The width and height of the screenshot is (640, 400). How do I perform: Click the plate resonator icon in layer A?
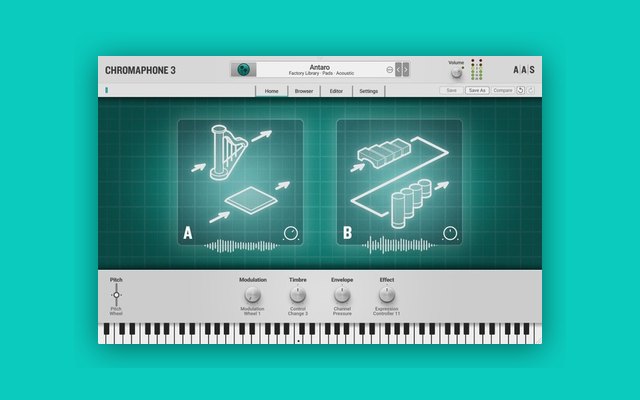tap(251, 200)
